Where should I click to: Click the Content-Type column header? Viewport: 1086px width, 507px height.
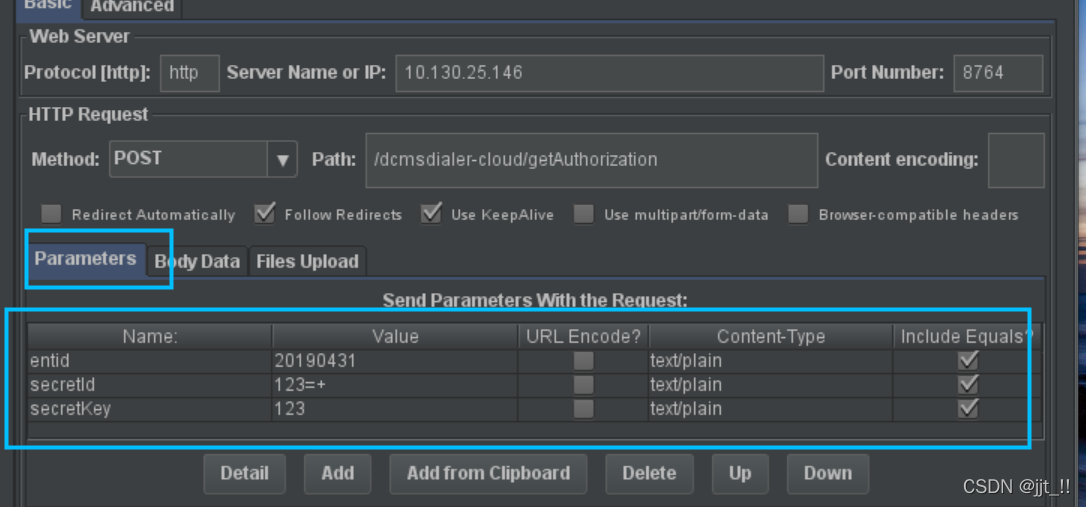(771, 337)
